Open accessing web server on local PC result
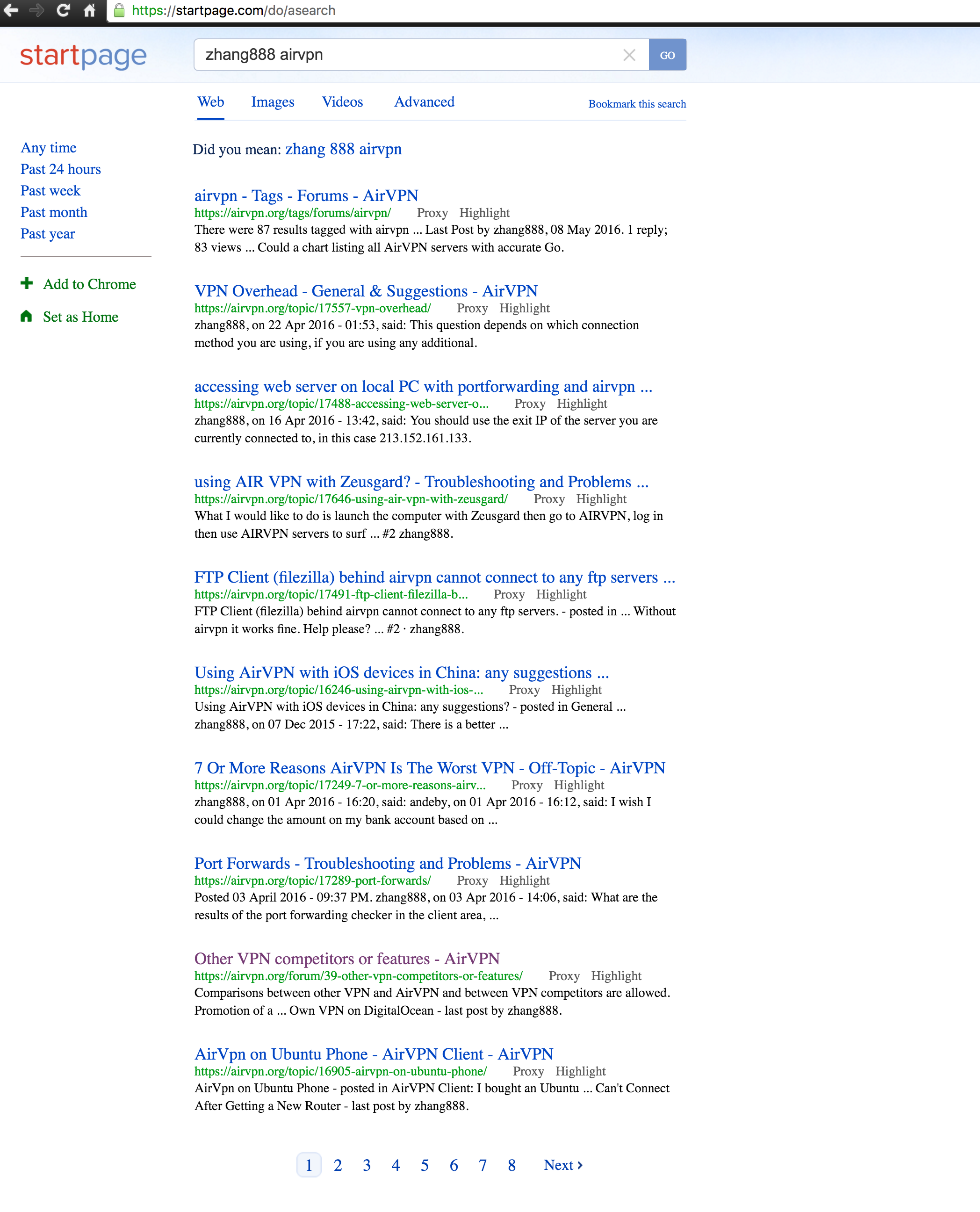Screen dimensions: 980x1212 [423, 386]
